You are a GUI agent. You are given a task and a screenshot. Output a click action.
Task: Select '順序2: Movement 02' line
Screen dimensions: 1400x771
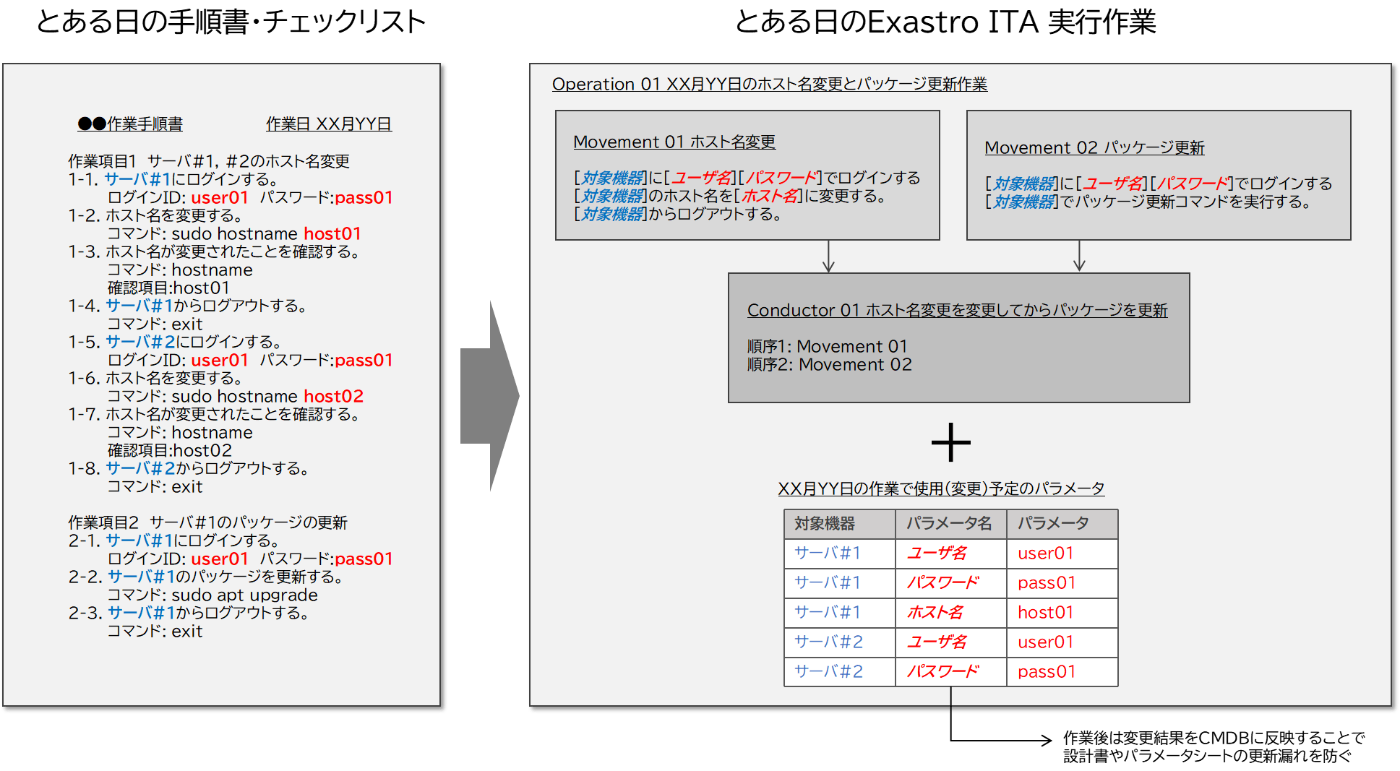pyautogui.click(x=830, y=365)
